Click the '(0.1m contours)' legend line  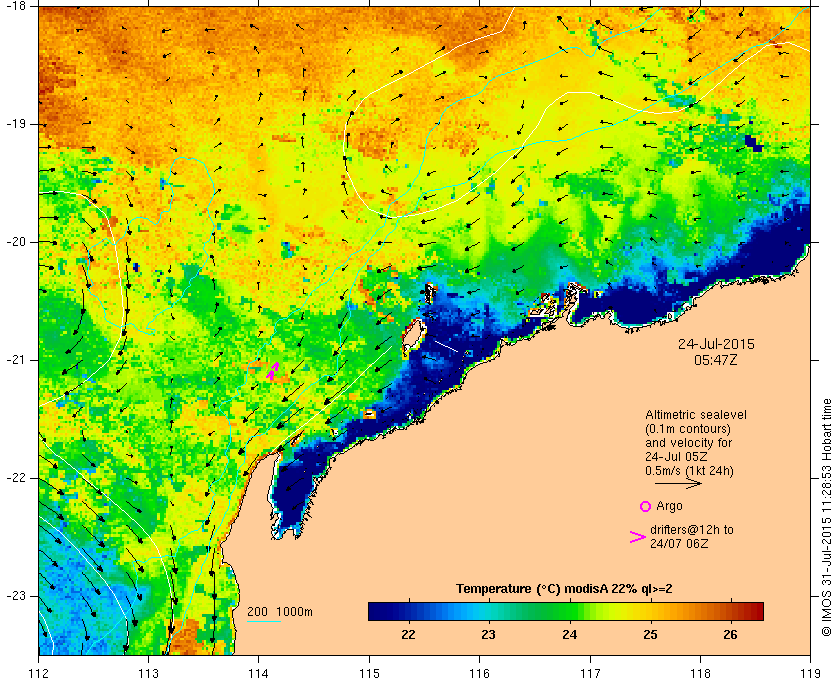click(688, 429)
